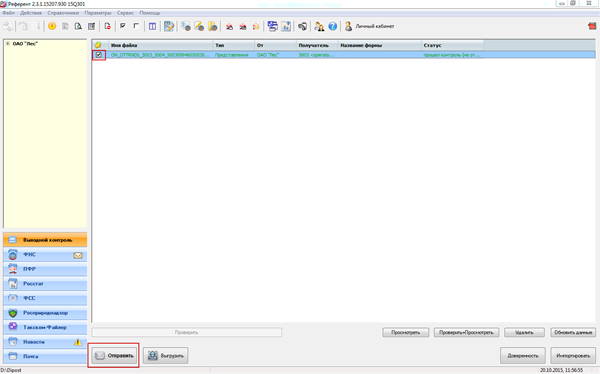600x374 pixels.
Task: Click the warning triangle beside Новости
Action: [78, 342]
